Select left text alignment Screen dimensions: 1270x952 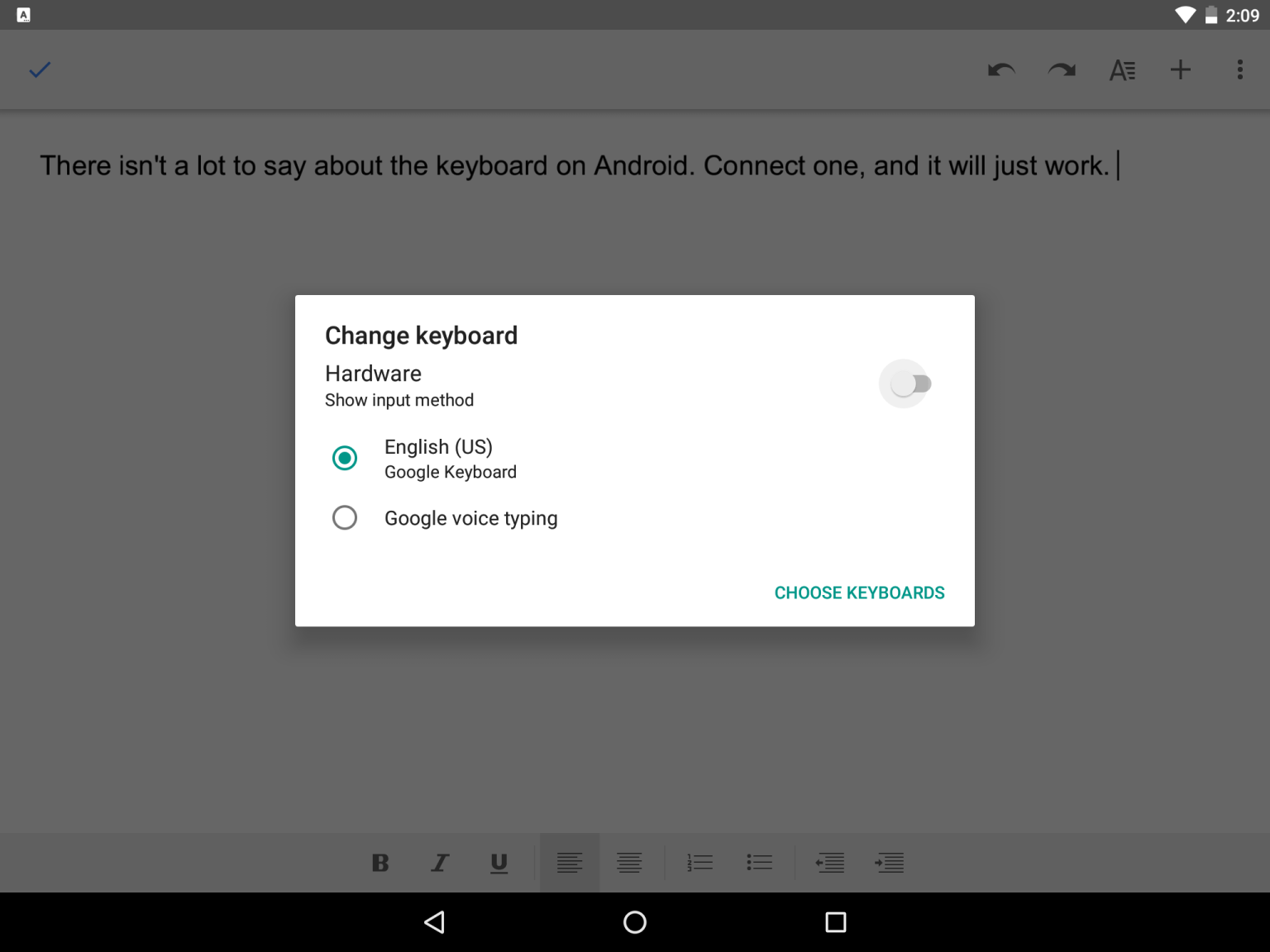[570, 863]
